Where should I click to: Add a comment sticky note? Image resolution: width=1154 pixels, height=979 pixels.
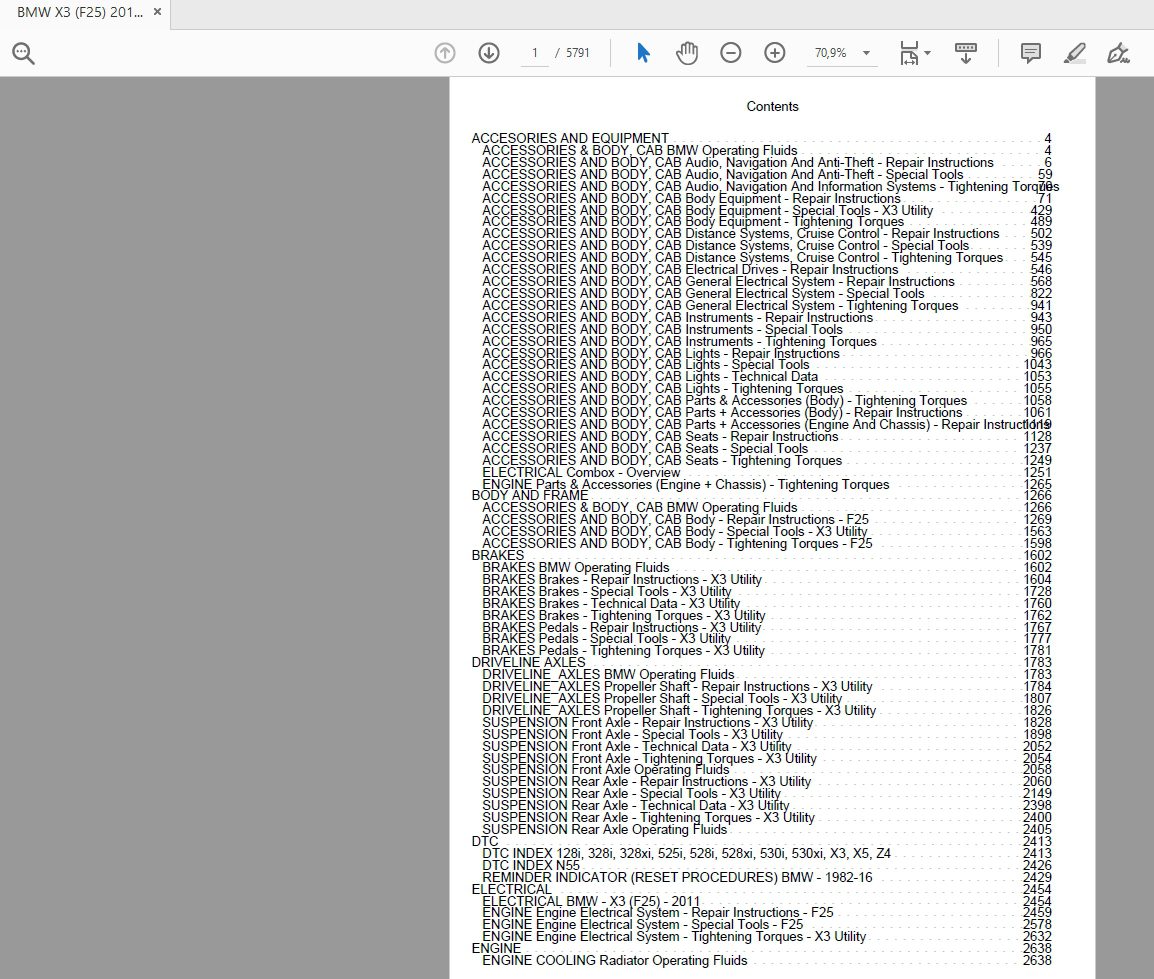coord(1030,53)
